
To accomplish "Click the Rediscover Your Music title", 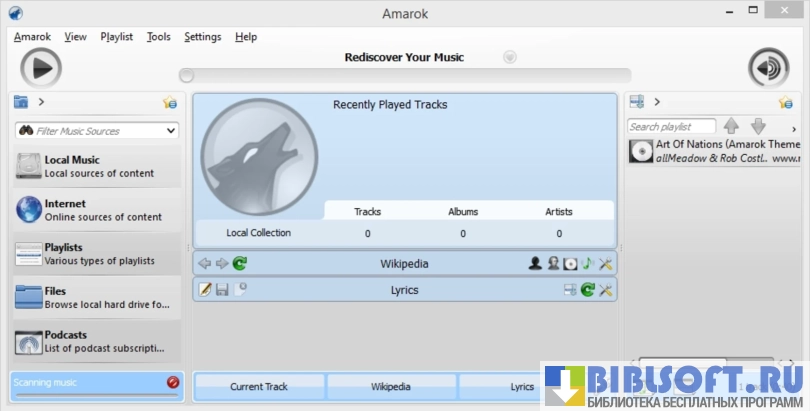I will pos(404,57).
